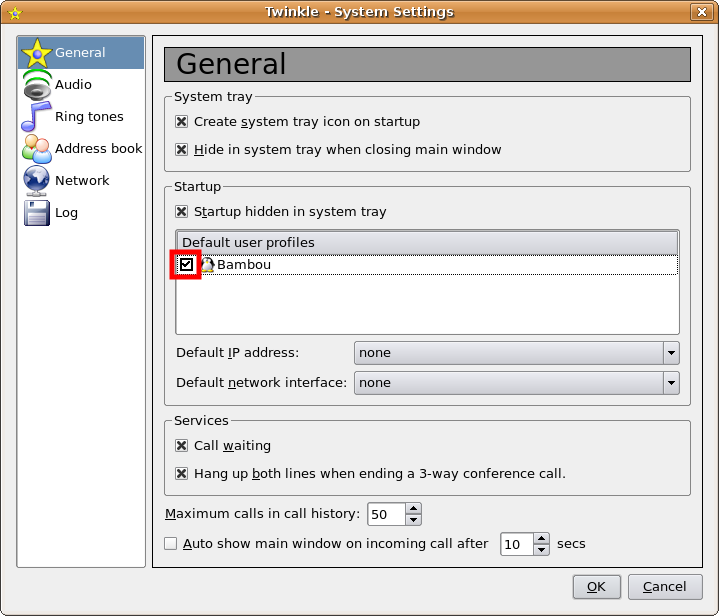Select the Bambou profile row
The height and width of the screenshot is (616, 719).
427,265
